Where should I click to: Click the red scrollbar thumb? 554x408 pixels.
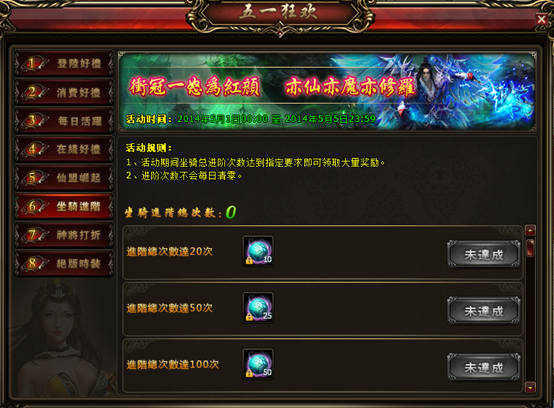coord(530,248)
